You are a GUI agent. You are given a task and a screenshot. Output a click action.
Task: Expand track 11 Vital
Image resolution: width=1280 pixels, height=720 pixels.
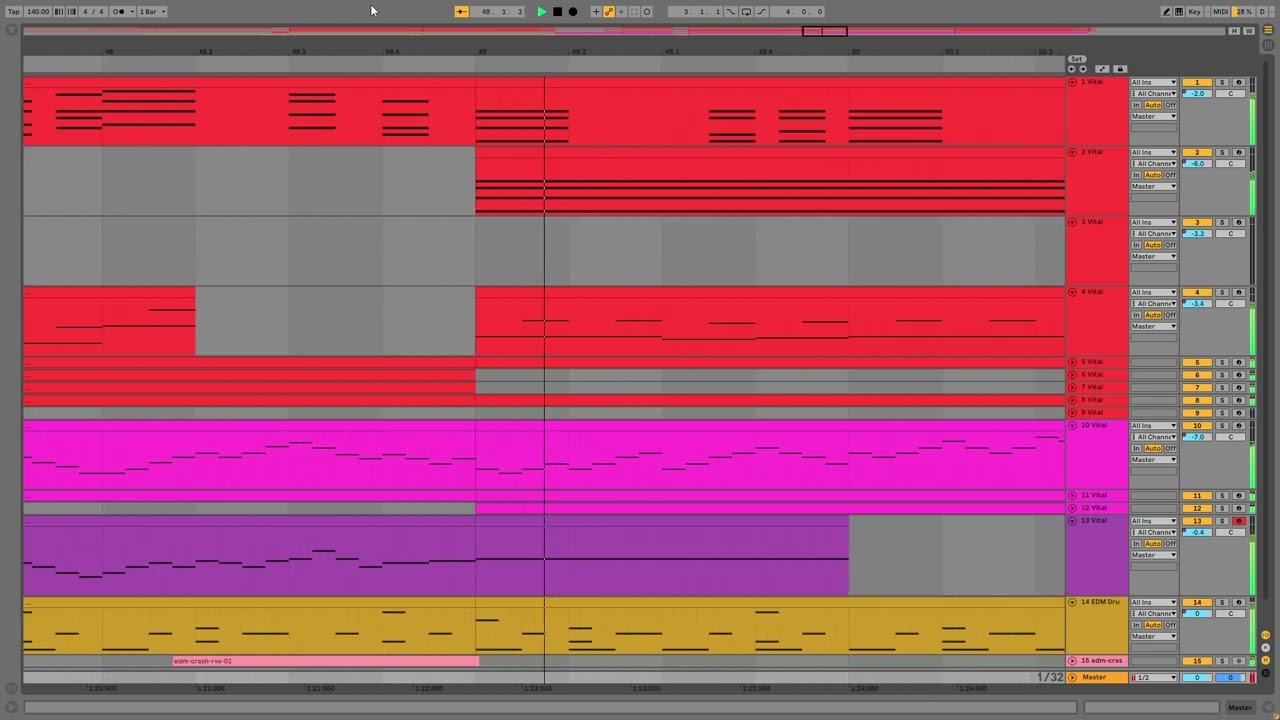pos(1073,495)
